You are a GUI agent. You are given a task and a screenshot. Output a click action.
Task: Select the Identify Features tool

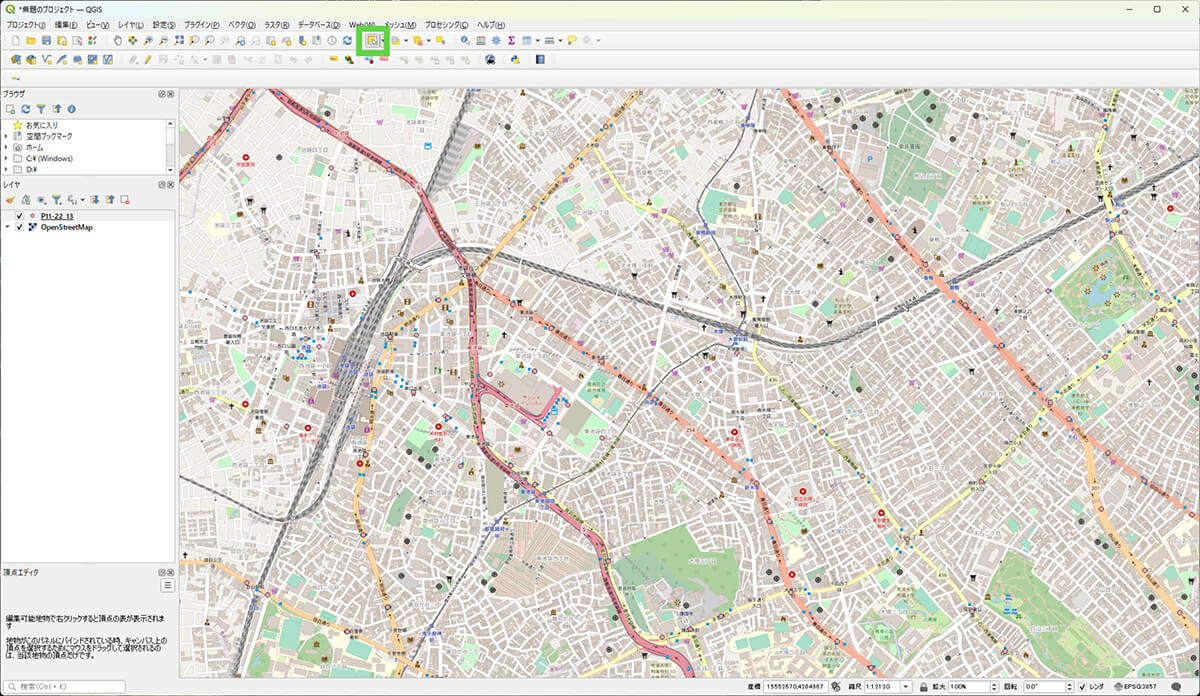coord(465,40)
